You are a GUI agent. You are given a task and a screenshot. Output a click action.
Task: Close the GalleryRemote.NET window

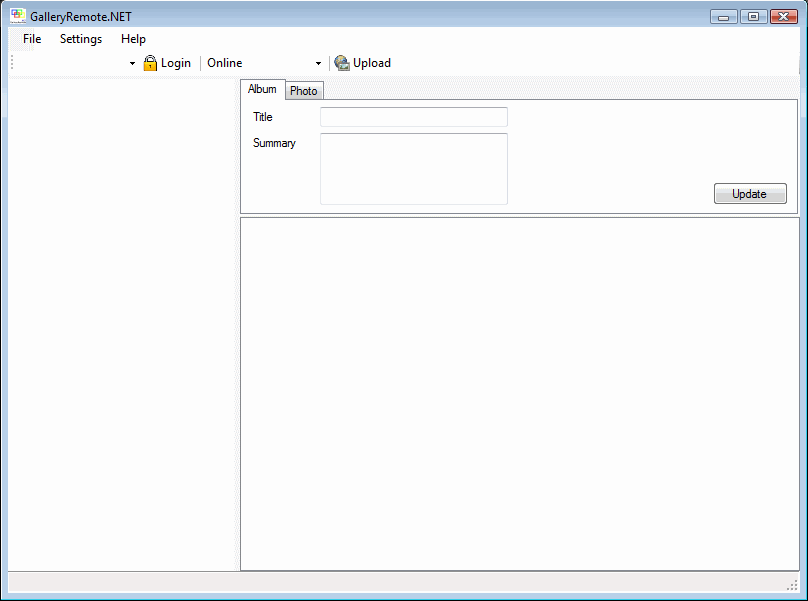(x=783, y=16)
